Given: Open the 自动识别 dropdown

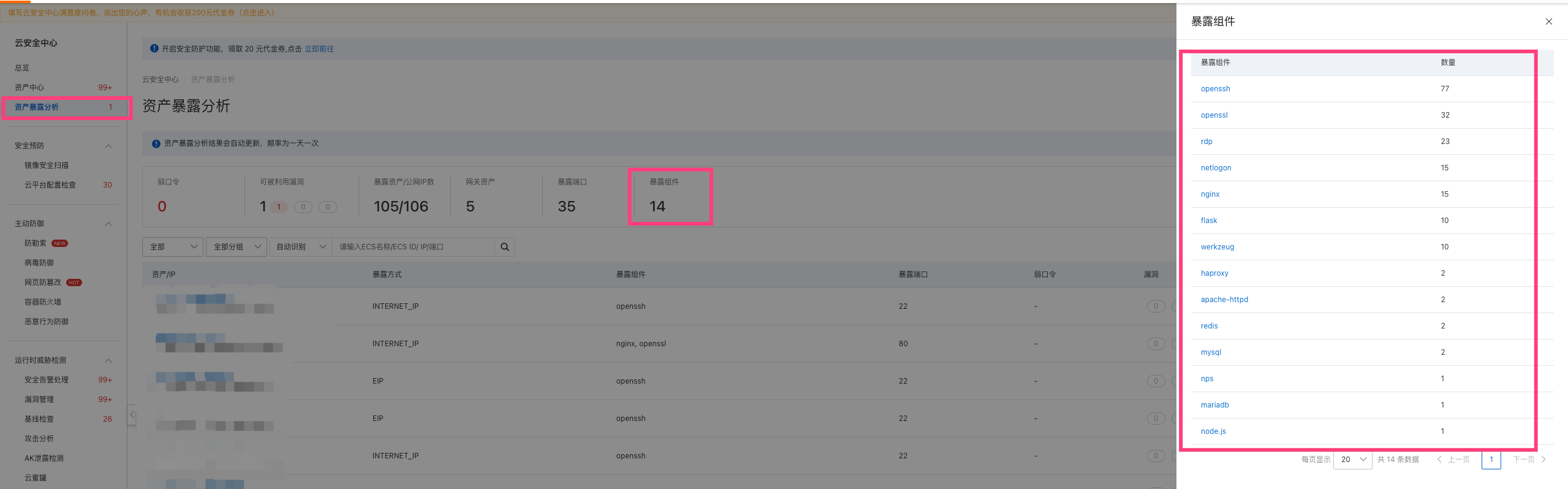Looking at the screenshot, I should pyautogui.click(x=300, y=247).
